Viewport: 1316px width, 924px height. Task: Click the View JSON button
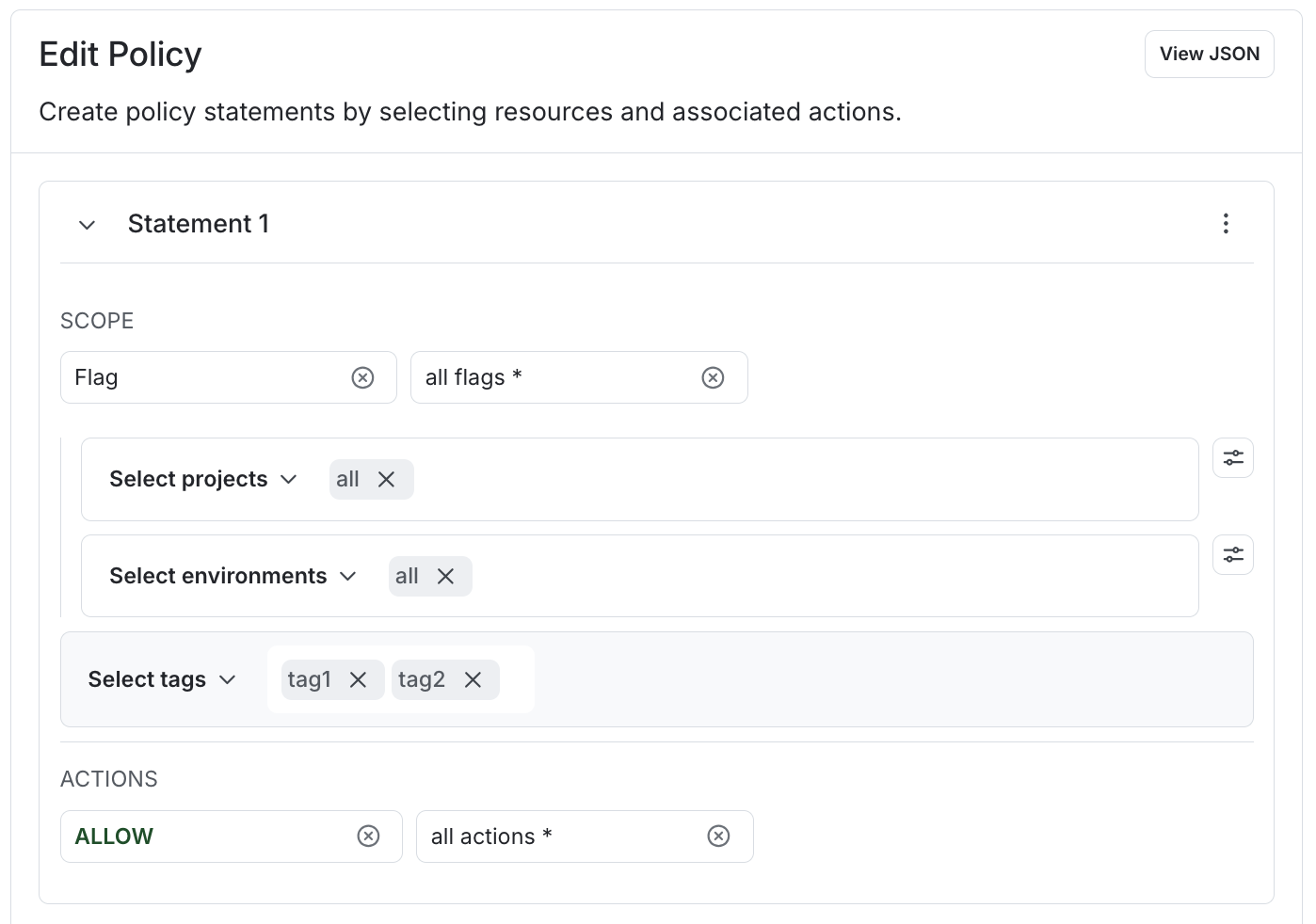click(x=1209, y=55)
